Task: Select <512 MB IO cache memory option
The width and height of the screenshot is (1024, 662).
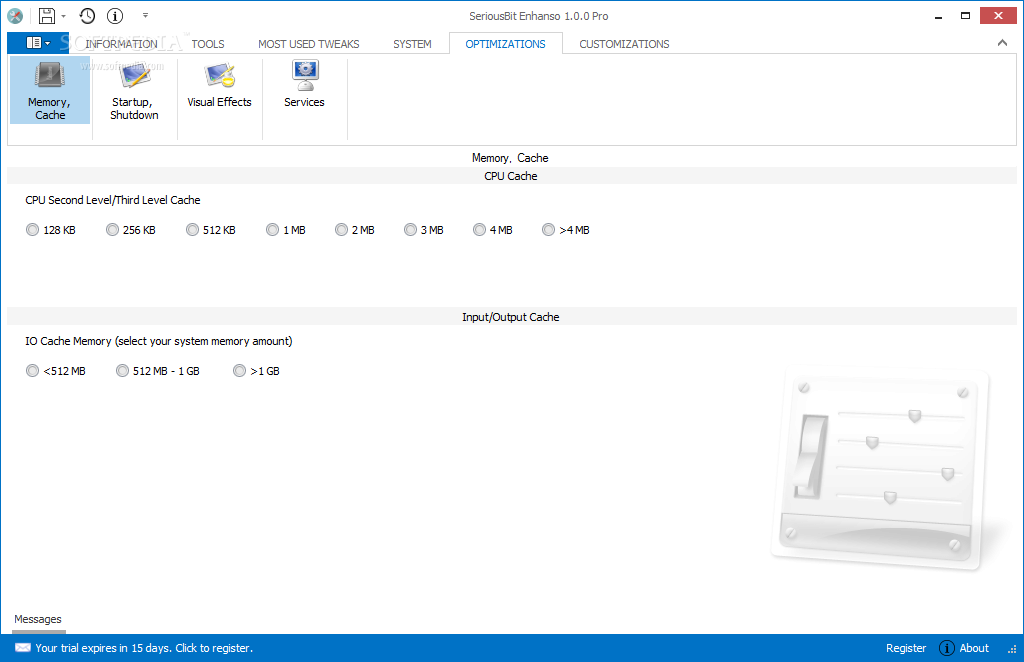Action: (x=56, y=371)
